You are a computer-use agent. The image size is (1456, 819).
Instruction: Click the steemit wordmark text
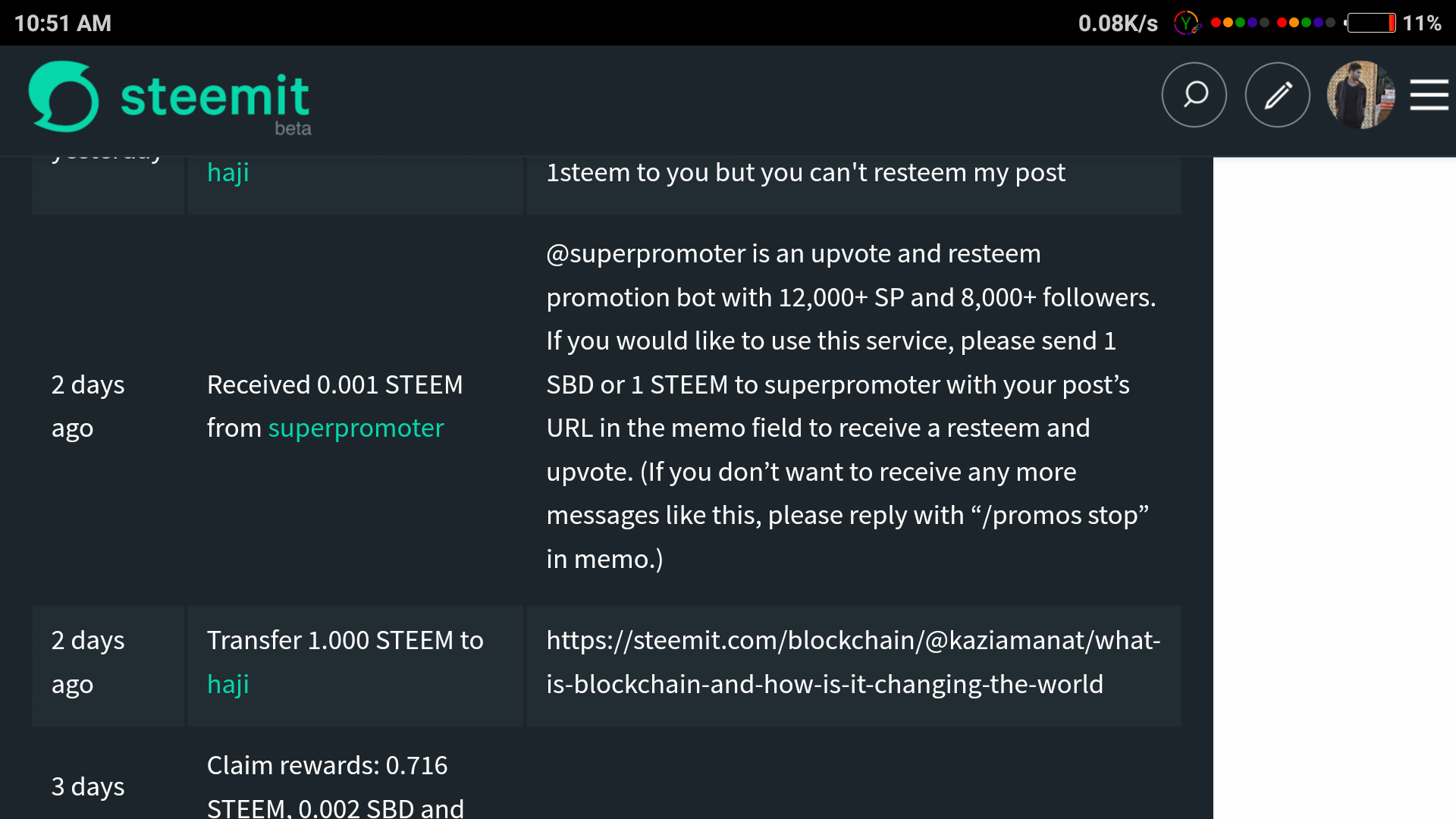[215, 96]
